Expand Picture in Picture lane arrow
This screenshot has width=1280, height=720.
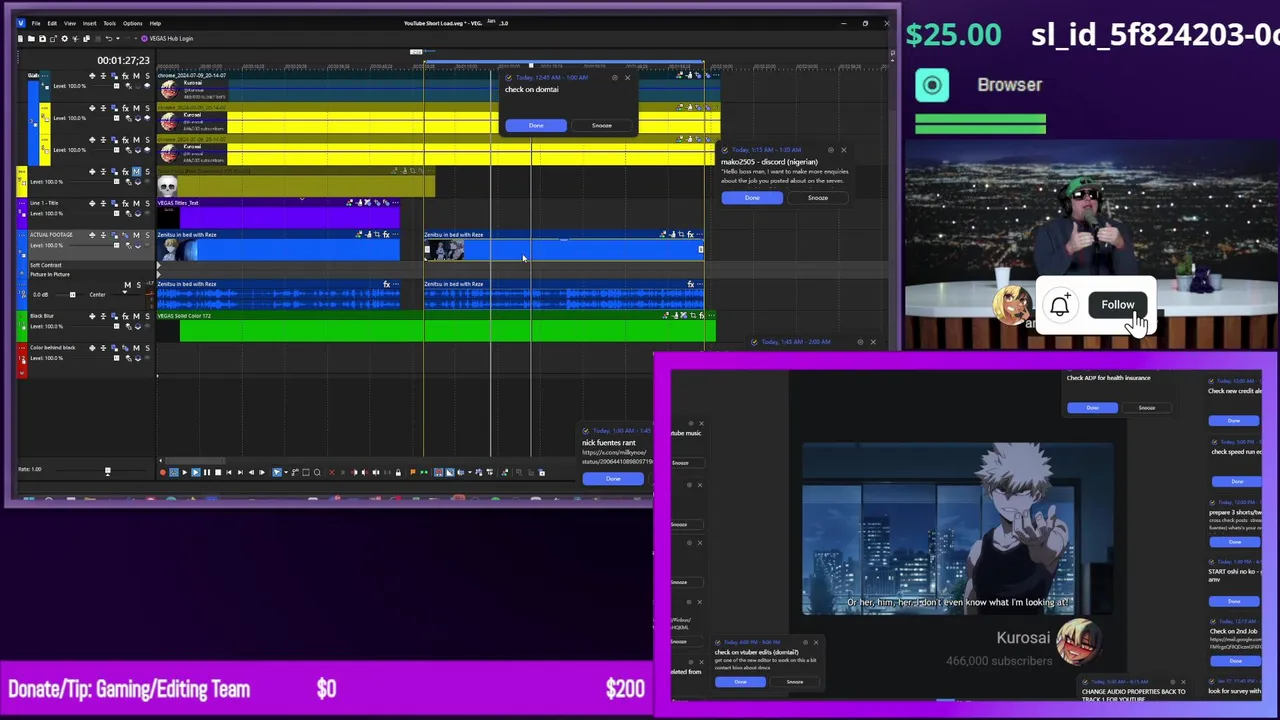tap(157, 274)
